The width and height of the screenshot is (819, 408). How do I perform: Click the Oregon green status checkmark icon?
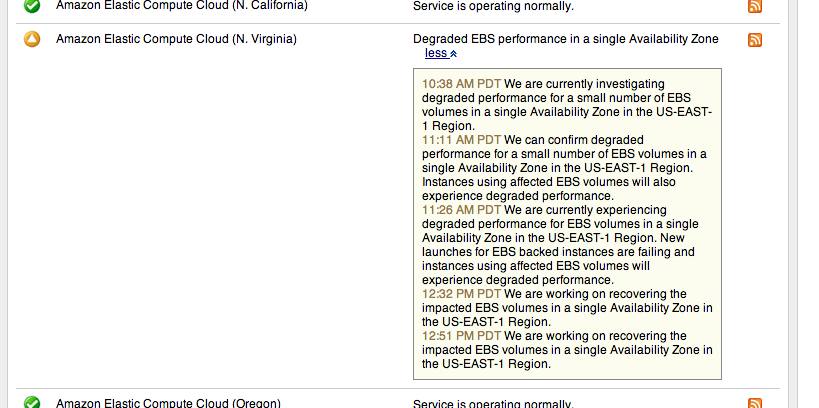click(x=32, y=402)
